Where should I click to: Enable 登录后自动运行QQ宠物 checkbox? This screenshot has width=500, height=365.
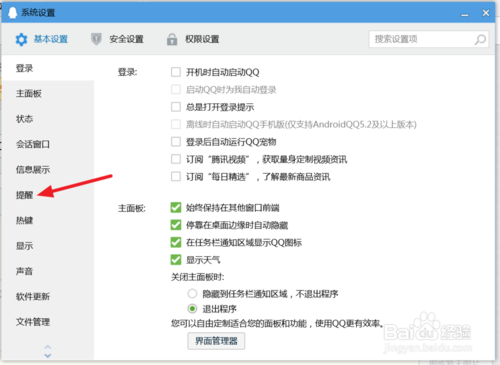point(176,142)
